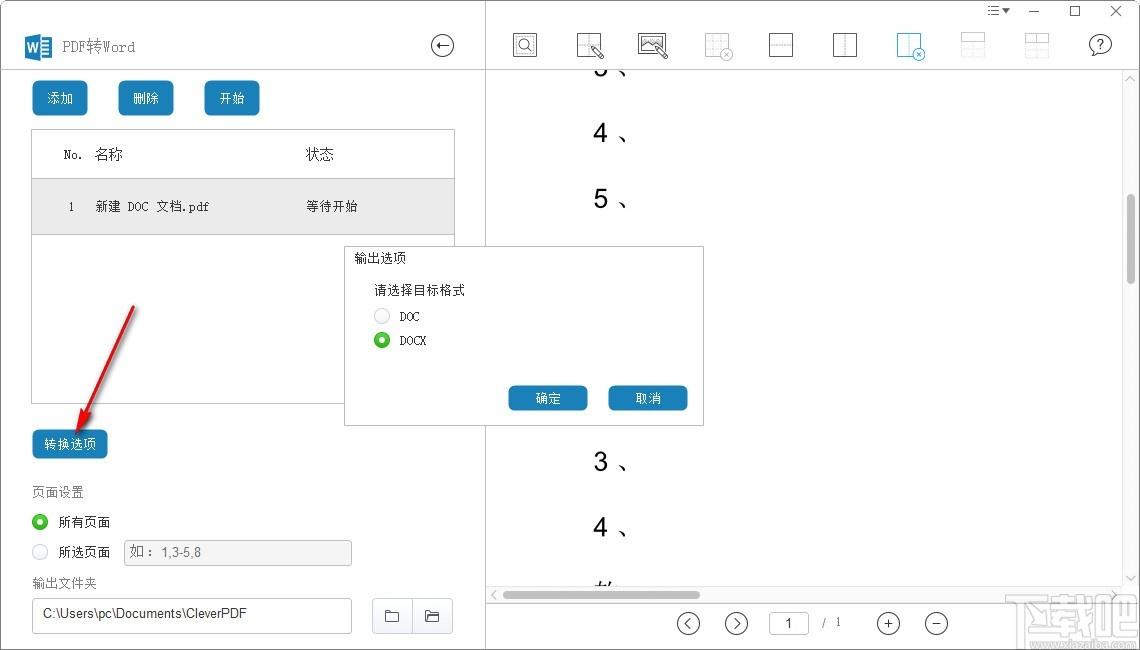Select the table area edit tool
The image size is (1140, 650).
pos(589,45)
